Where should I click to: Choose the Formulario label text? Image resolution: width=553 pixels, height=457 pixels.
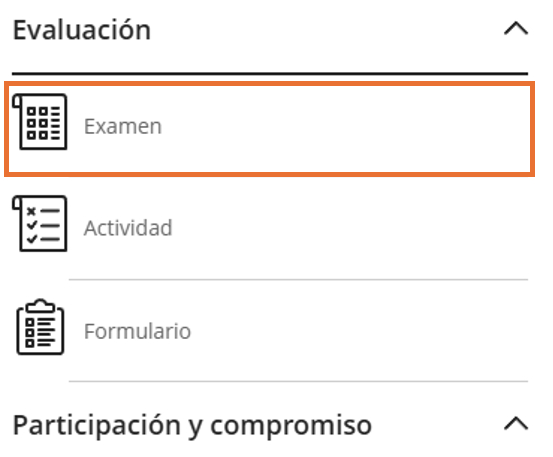point(137,331)
